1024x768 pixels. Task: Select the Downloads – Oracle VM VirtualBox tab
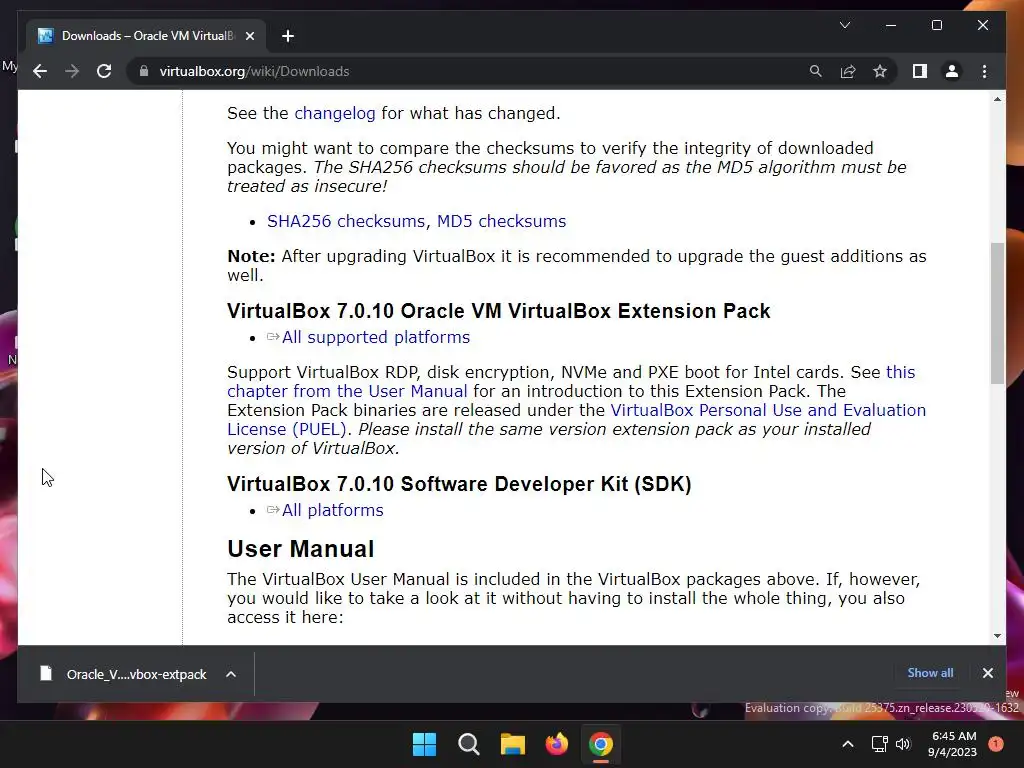[x=146, y=36]
